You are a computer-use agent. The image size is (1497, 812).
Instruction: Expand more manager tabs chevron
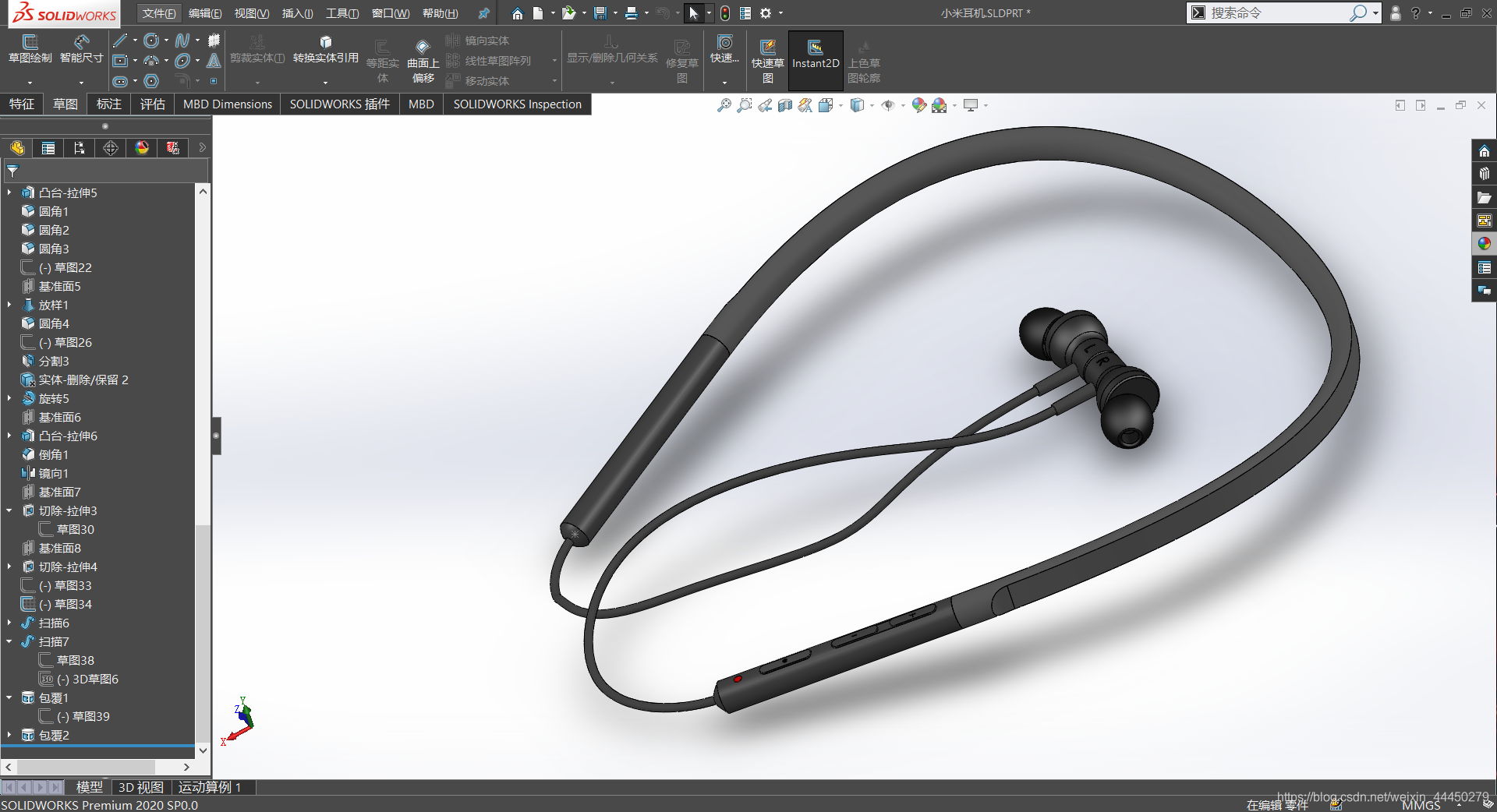(202, 147)
